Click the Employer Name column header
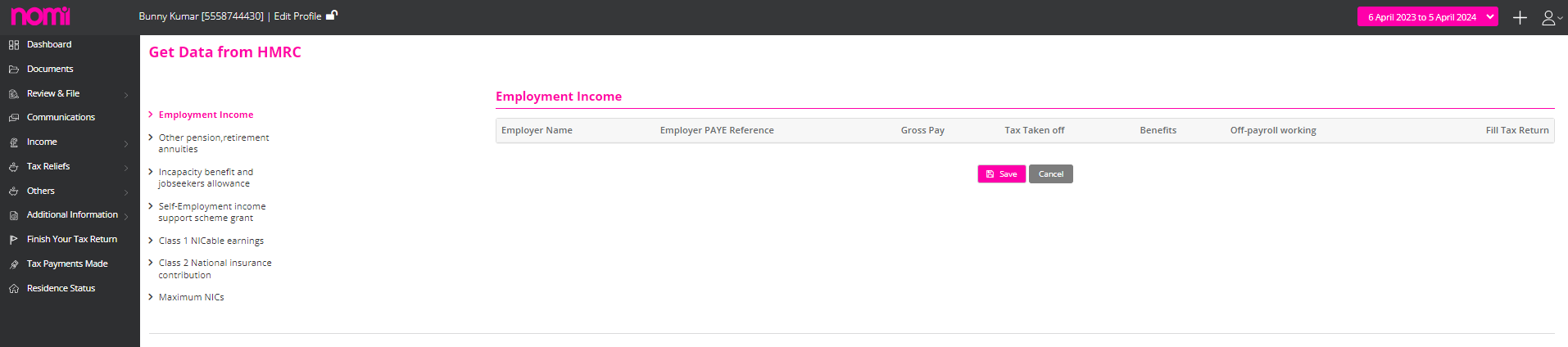This screenshot has height=347, width=1568. click(537, 130)
